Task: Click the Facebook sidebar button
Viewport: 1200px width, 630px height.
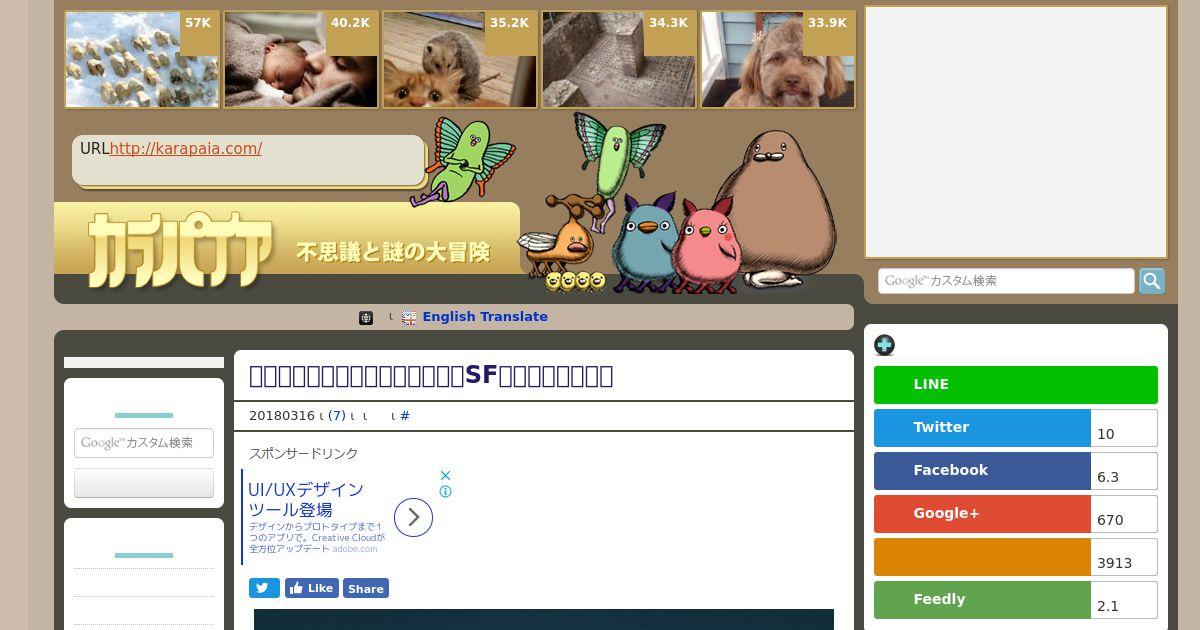Action: [x=982, y=471]
